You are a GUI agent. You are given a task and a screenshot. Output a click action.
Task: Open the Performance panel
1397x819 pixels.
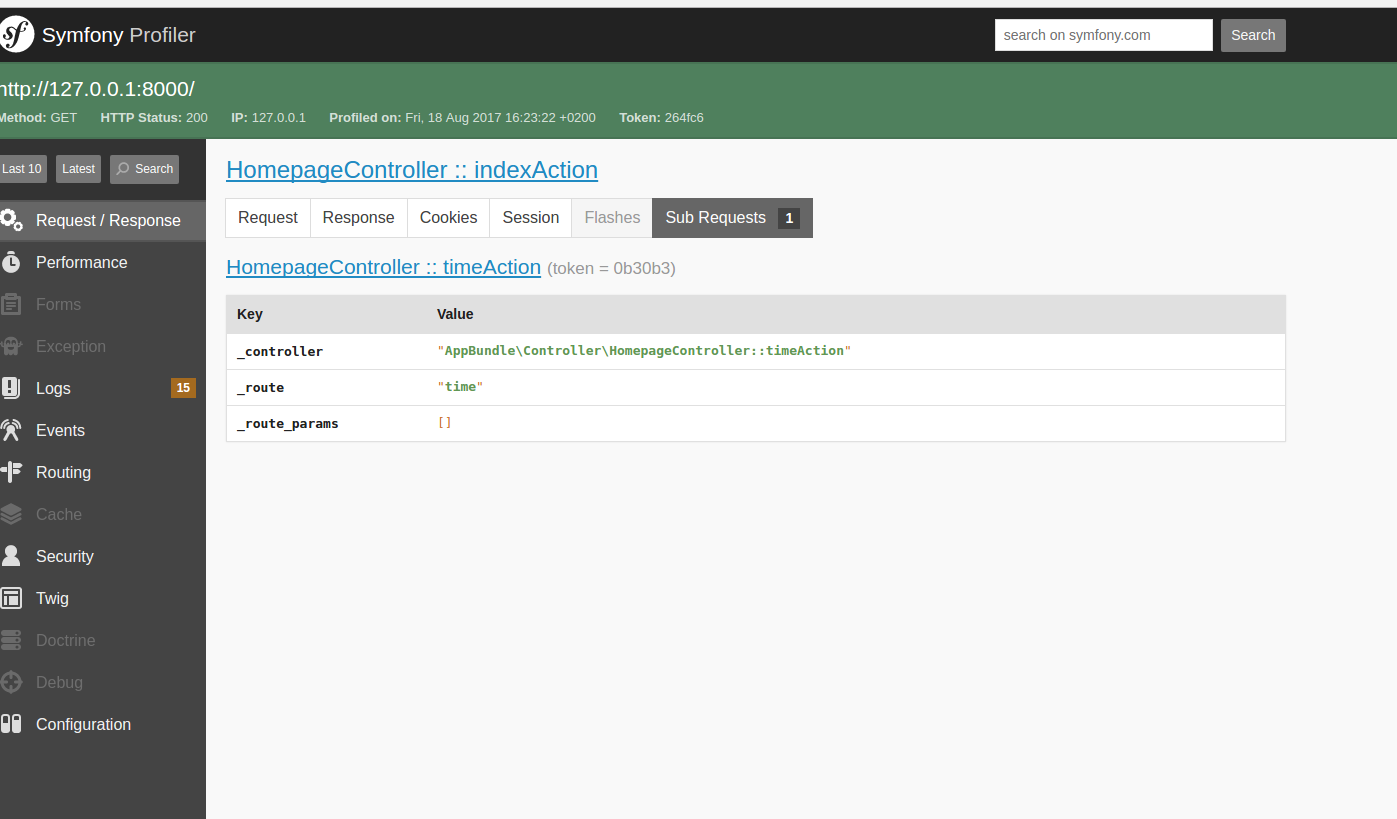[103, 262]
